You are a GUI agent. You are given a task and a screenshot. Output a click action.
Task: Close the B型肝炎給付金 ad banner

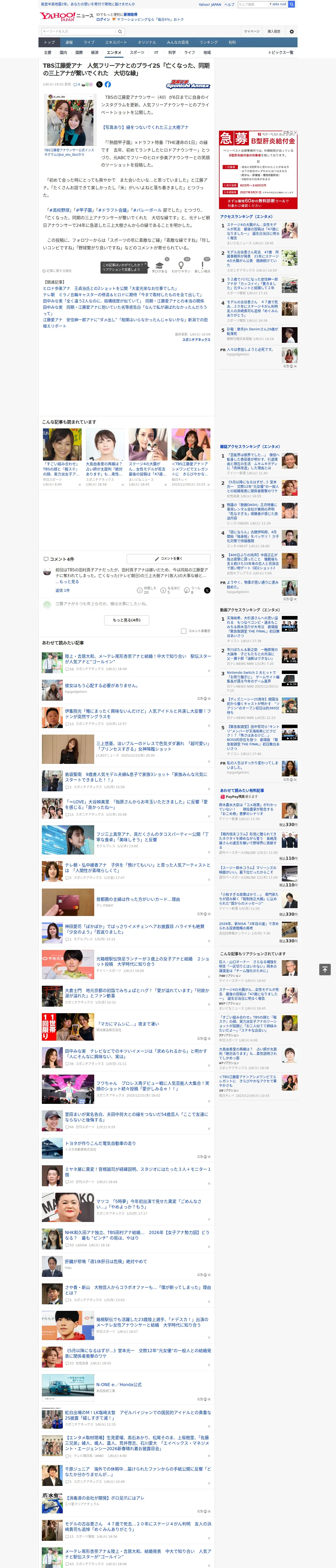click(x=295, y=133)
